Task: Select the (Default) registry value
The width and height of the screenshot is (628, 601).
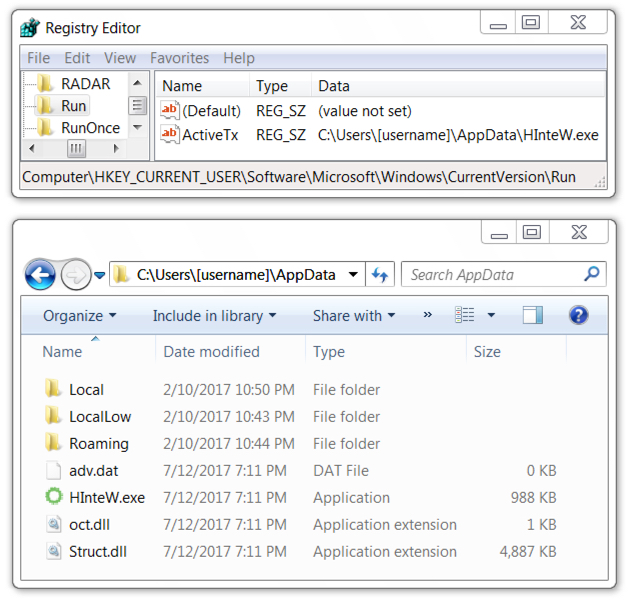Action: tap(211, 111)
